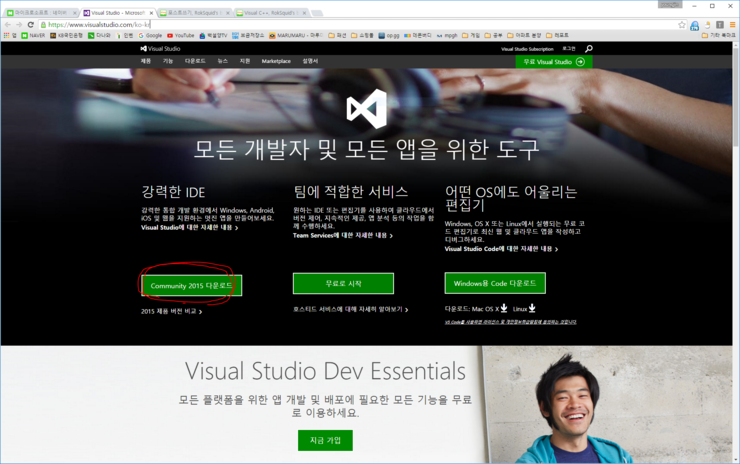
Task: Open a new browser tab
Action: click(317, 13)
